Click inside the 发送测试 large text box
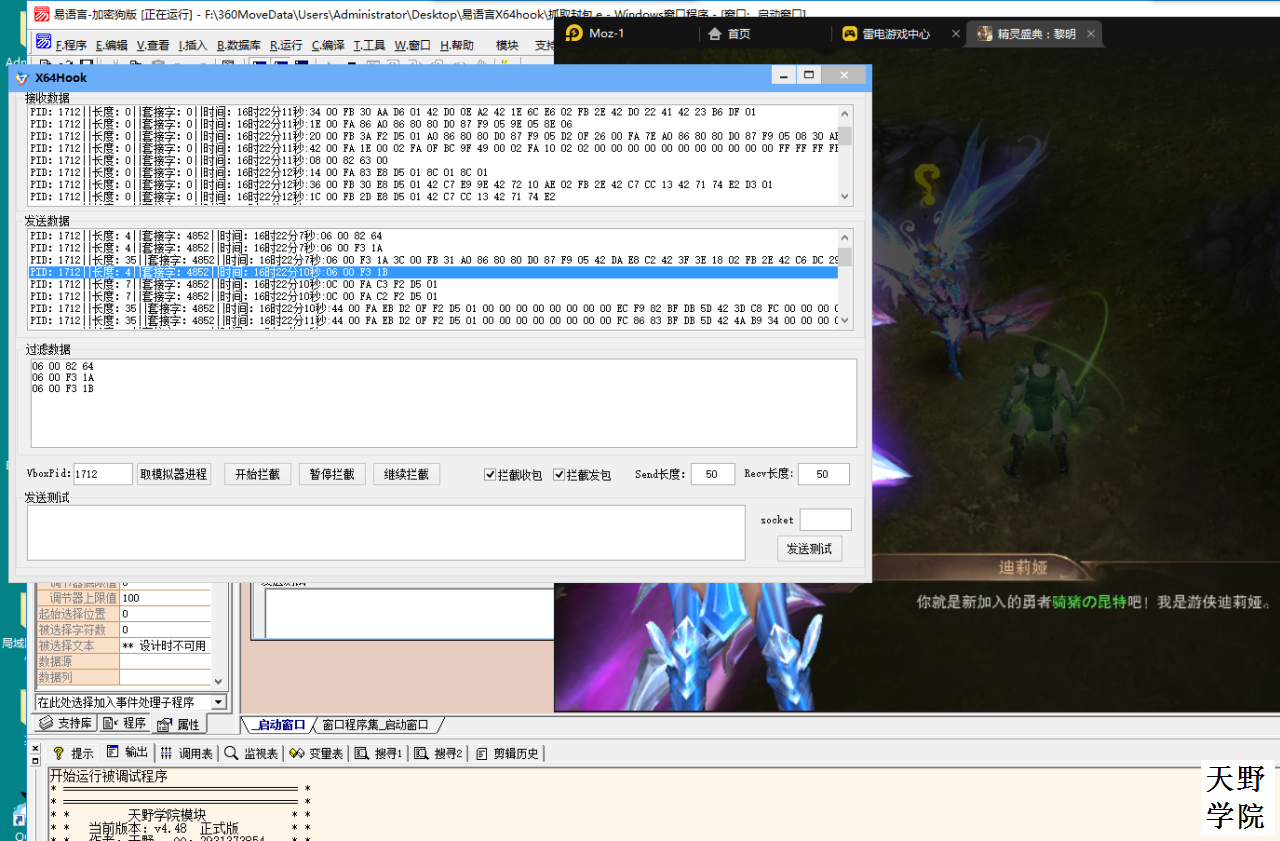The image size is (1280, 841). pos(386,532)
